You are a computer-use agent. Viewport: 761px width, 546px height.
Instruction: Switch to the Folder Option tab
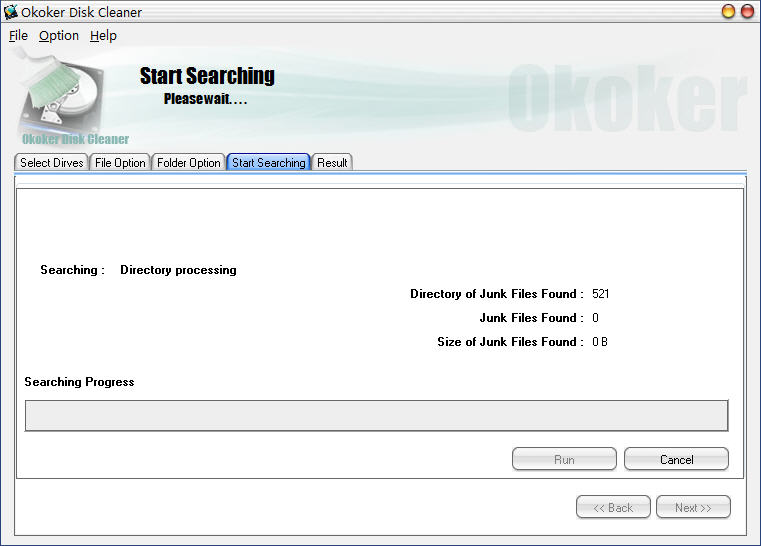pyautogui.click(x=188, y=163)
